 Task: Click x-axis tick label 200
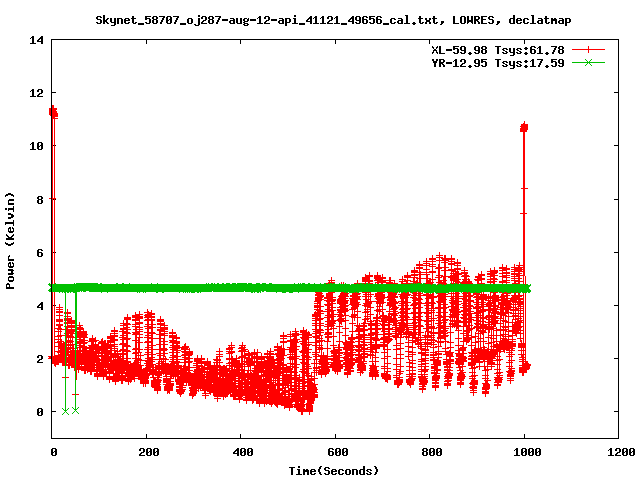point(149,452)
